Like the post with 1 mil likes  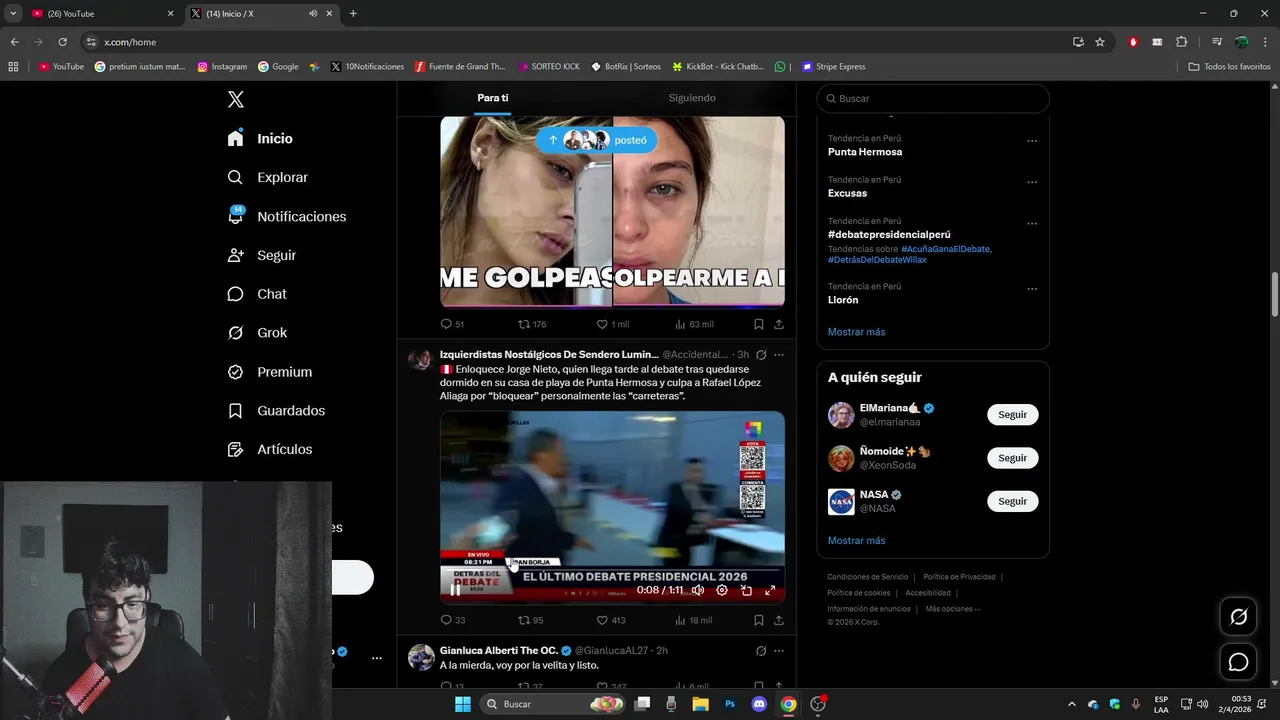pos(612,324)
